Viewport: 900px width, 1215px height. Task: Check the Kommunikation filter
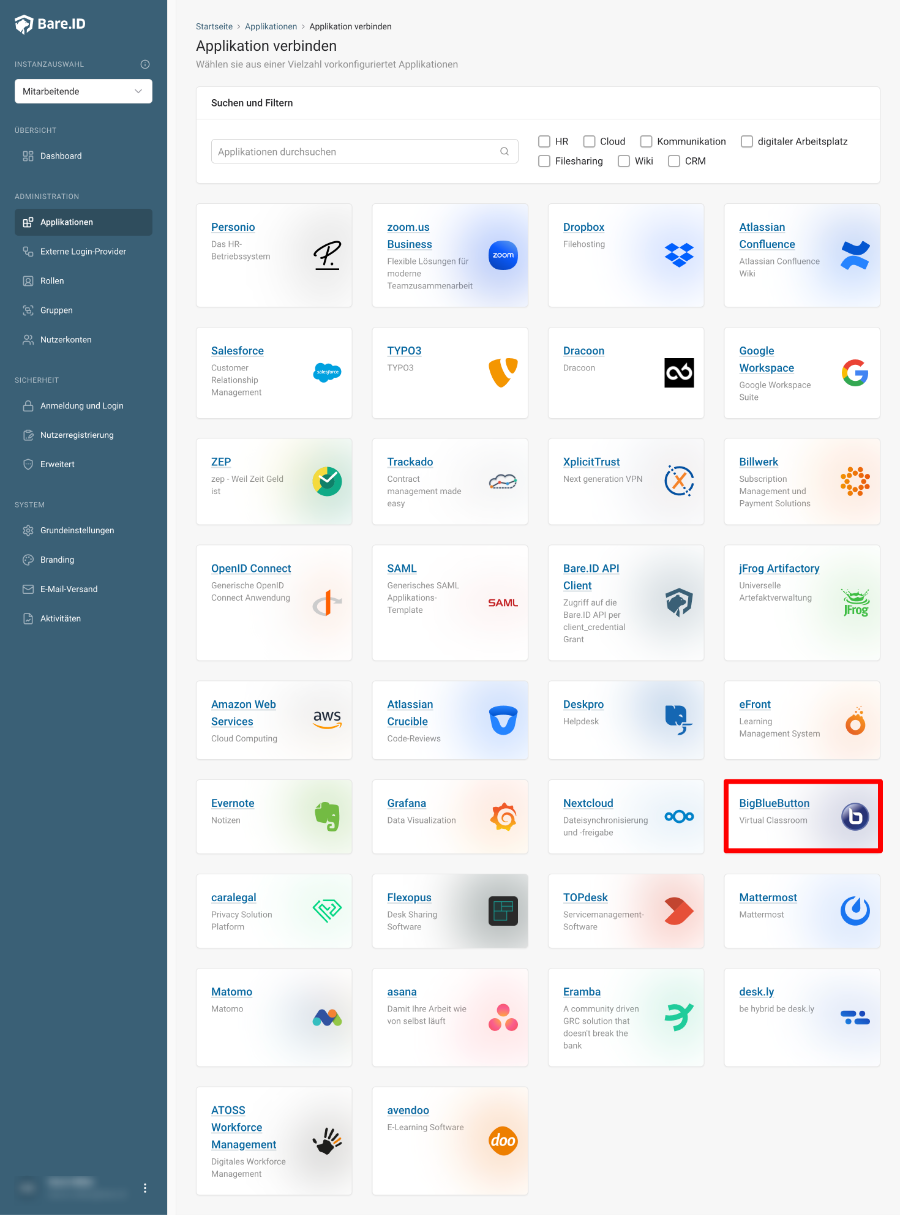click(x=646, y=141)
